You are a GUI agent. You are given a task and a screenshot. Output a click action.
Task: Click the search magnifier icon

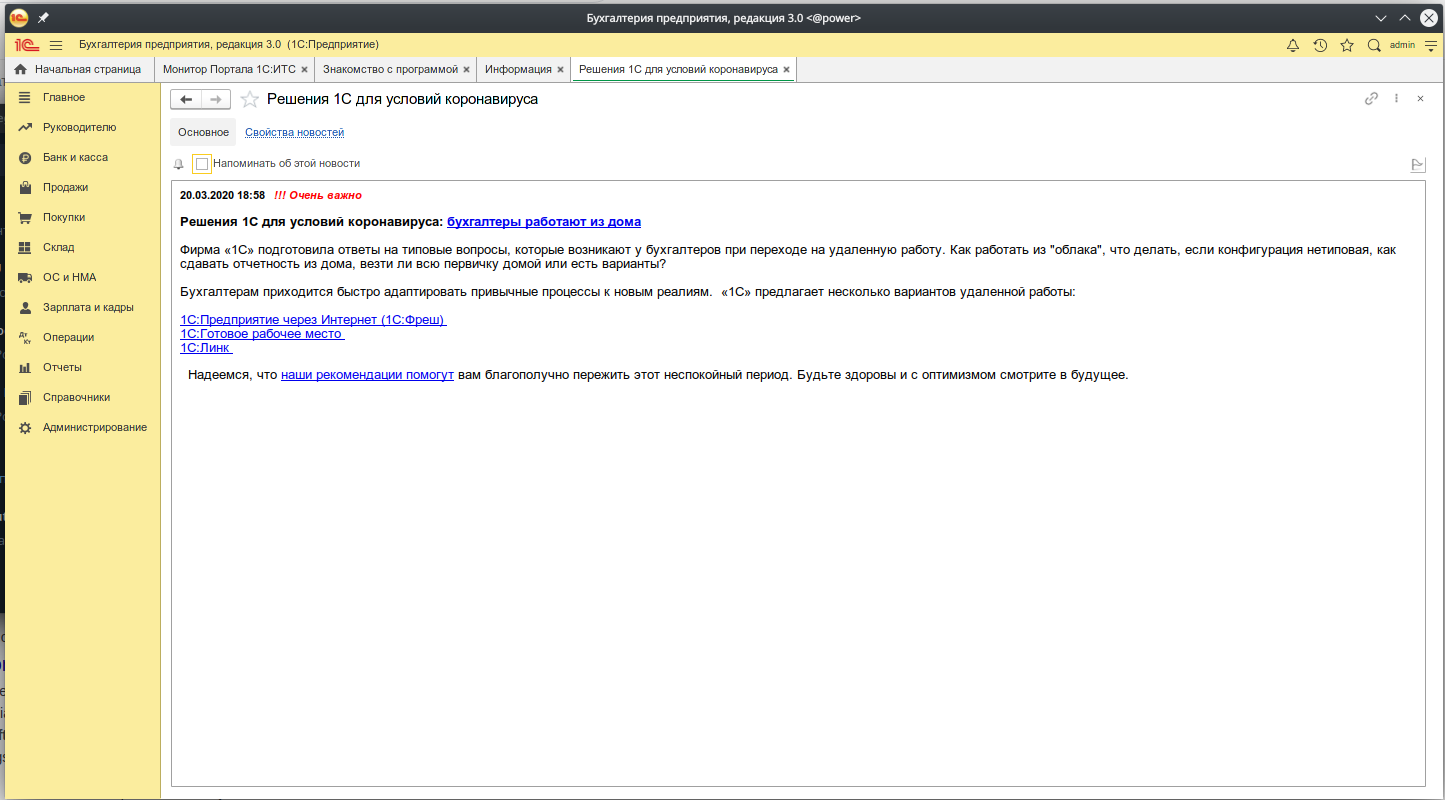(x=1374, y=45)
